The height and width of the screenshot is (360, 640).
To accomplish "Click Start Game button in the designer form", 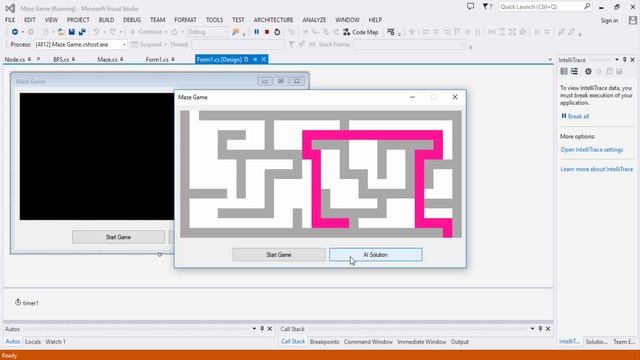I will pyautogui.click(x=118, y=237).
